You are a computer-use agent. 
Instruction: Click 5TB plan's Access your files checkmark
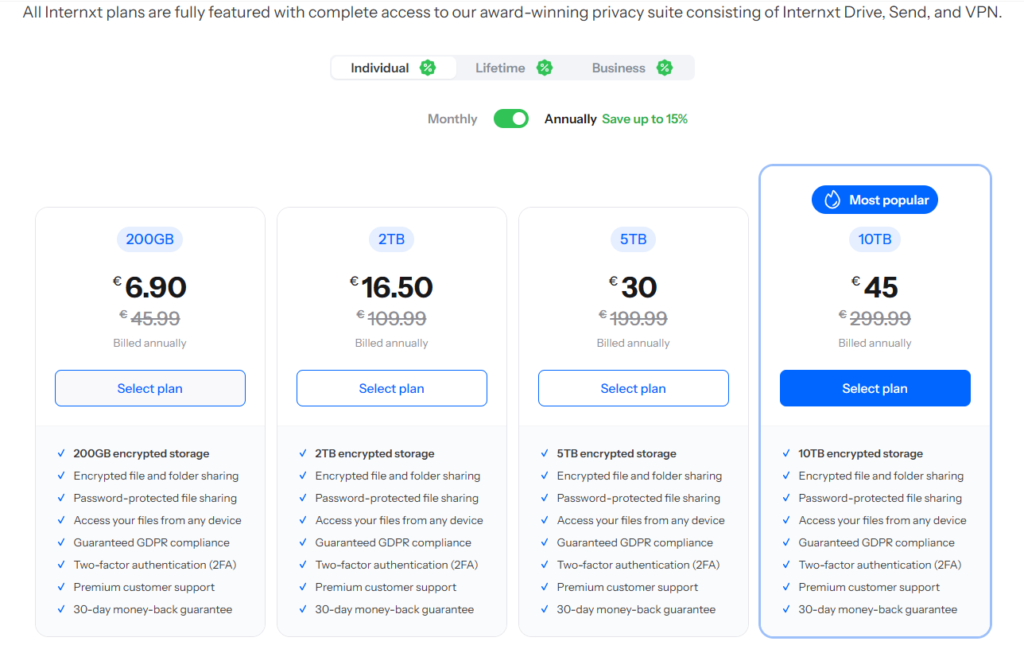click(545, 520)
